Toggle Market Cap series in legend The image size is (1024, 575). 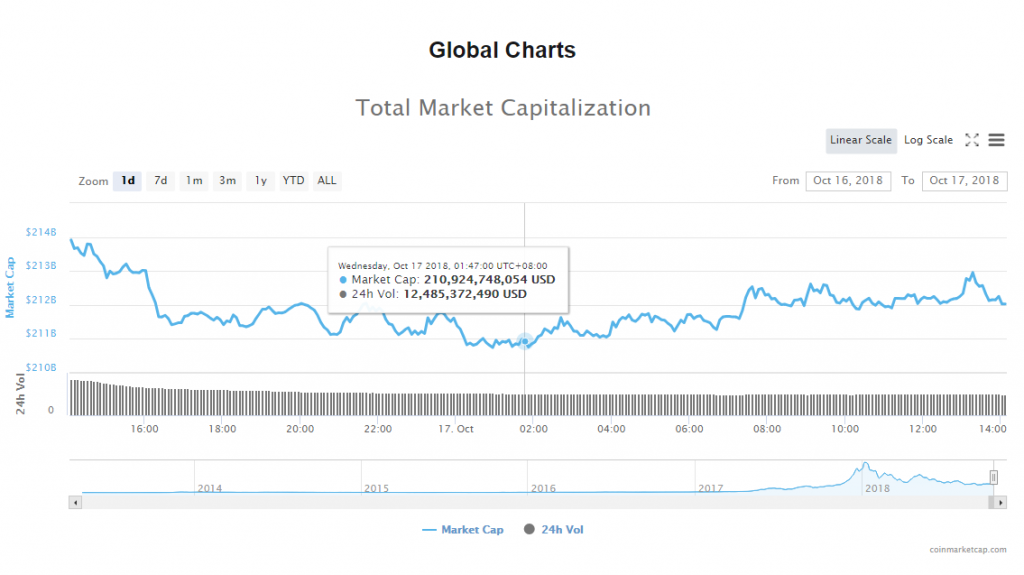click(x=463, y=529)
